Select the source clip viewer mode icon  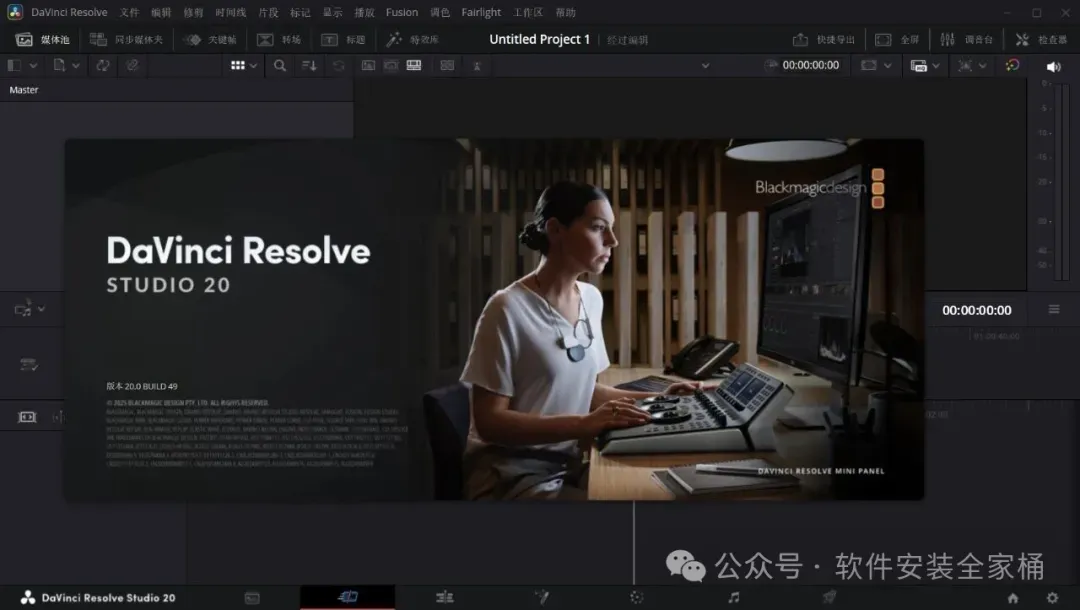tap(368, 65)
